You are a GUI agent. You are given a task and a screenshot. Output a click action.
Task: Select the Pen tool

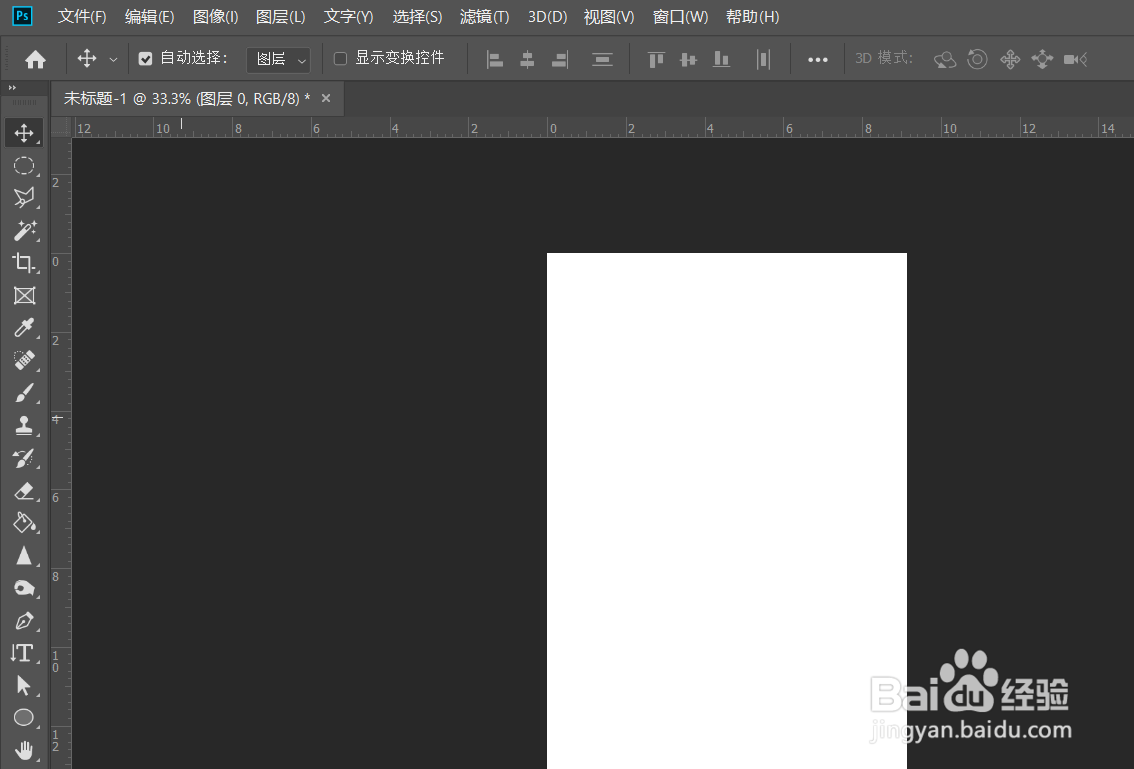pyautogui.click(x=24, y=621)
